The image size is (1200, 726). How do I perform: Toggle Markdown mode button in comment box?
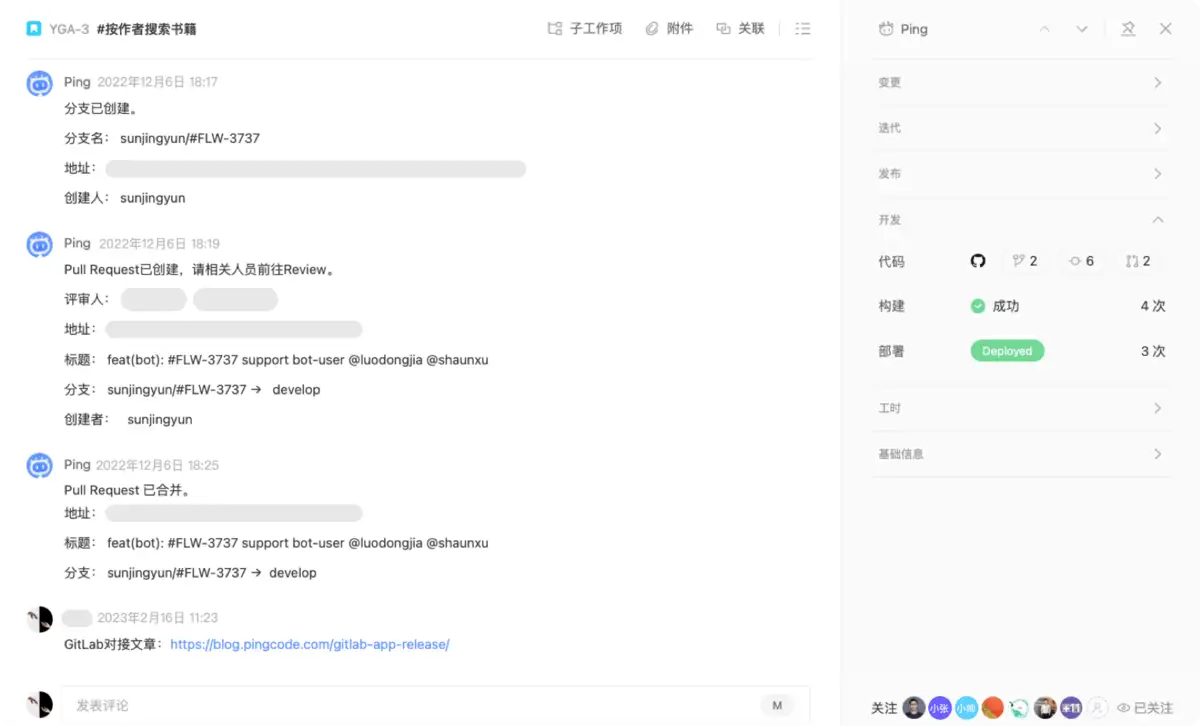point(777,706)
